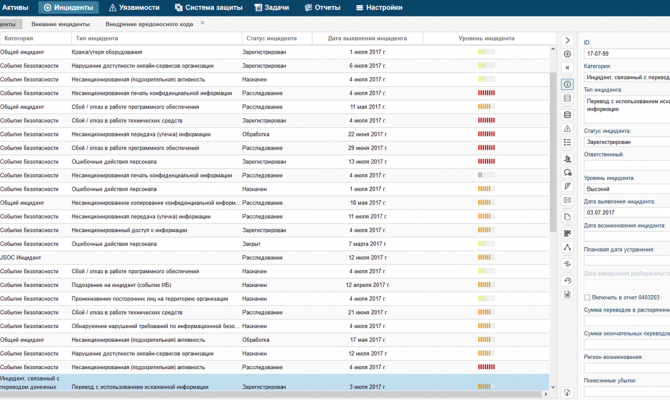The height and width of the screenshot is (400, 670).
Task: Open the Система защиты menu
Action: click(209, 7)
